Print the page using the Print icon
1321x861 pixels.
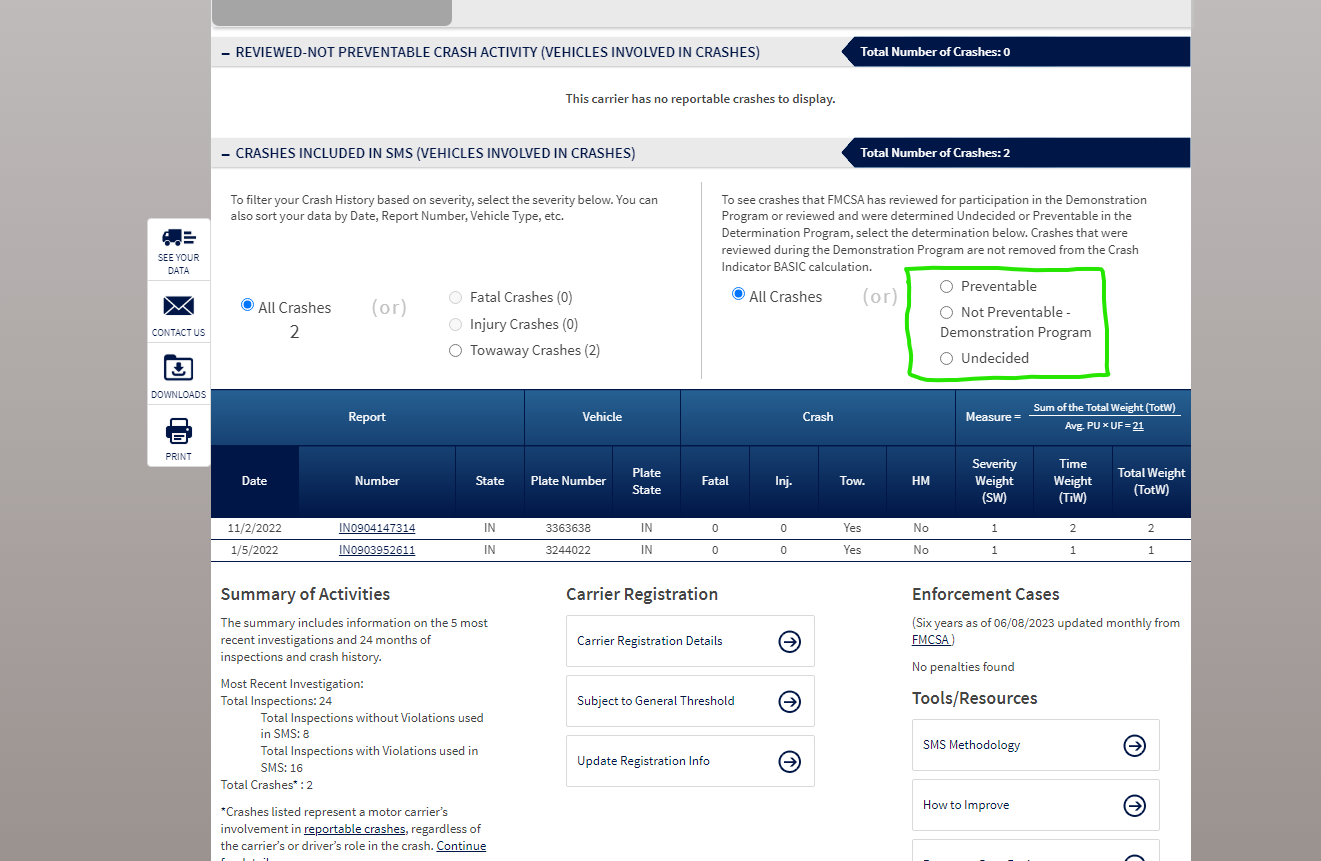tap(178, 436)
